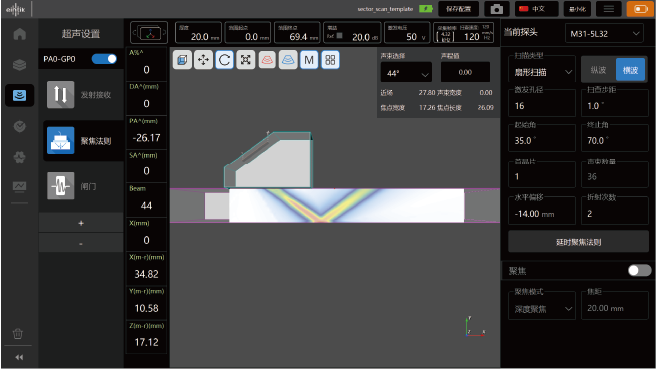Toggle the 聚焦 focus switch
656x369 pixels.
click(639, 270)
